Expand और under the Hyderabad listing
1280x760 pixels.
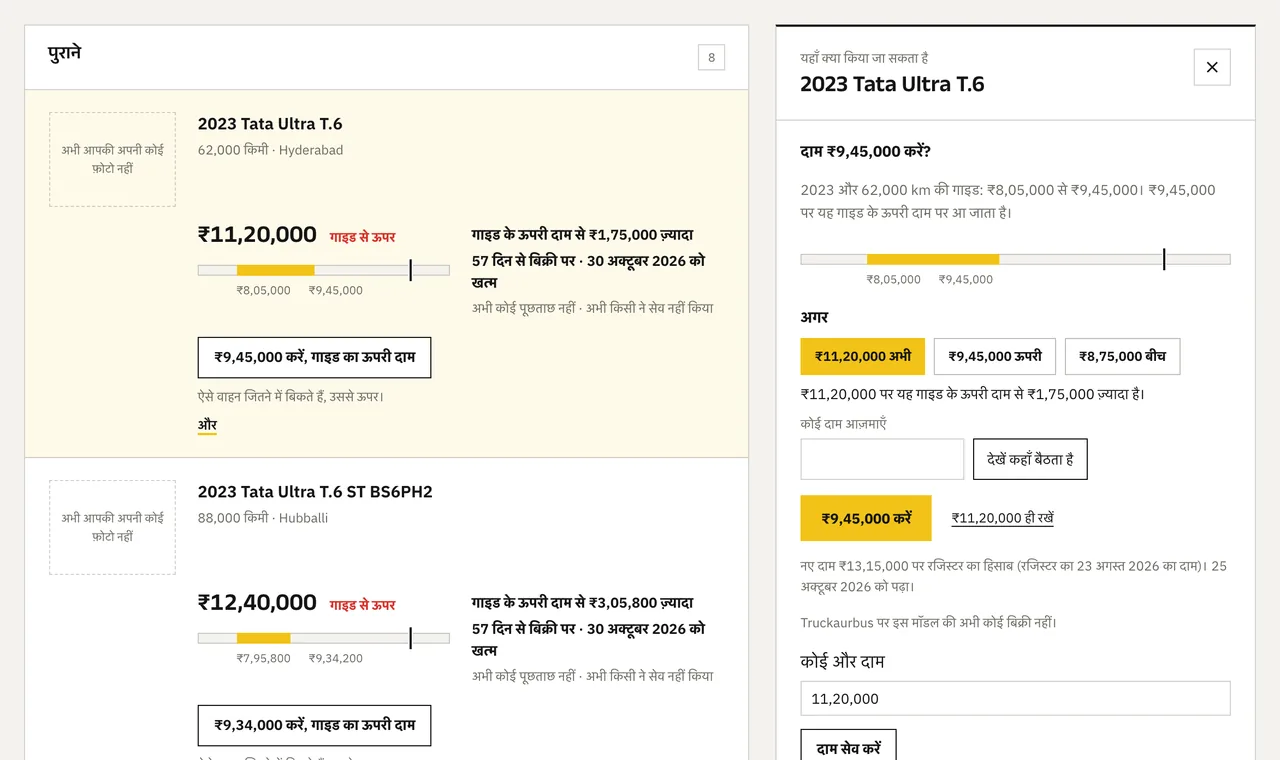point(207,425)
